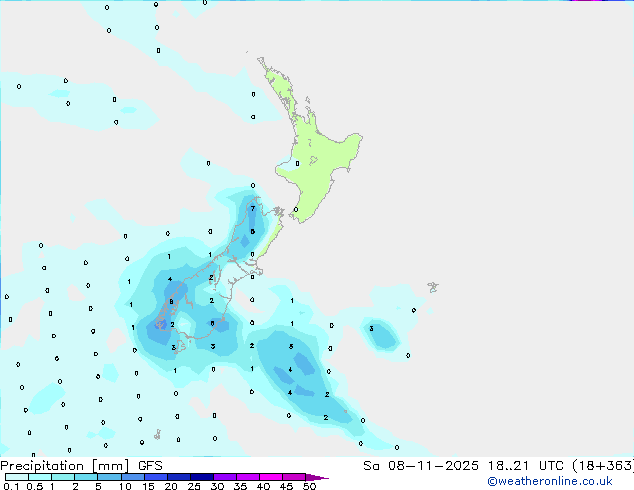Click the '0.5' legend tick label
The height and width of the screenshot is (490, 634).
click(35, 486)
